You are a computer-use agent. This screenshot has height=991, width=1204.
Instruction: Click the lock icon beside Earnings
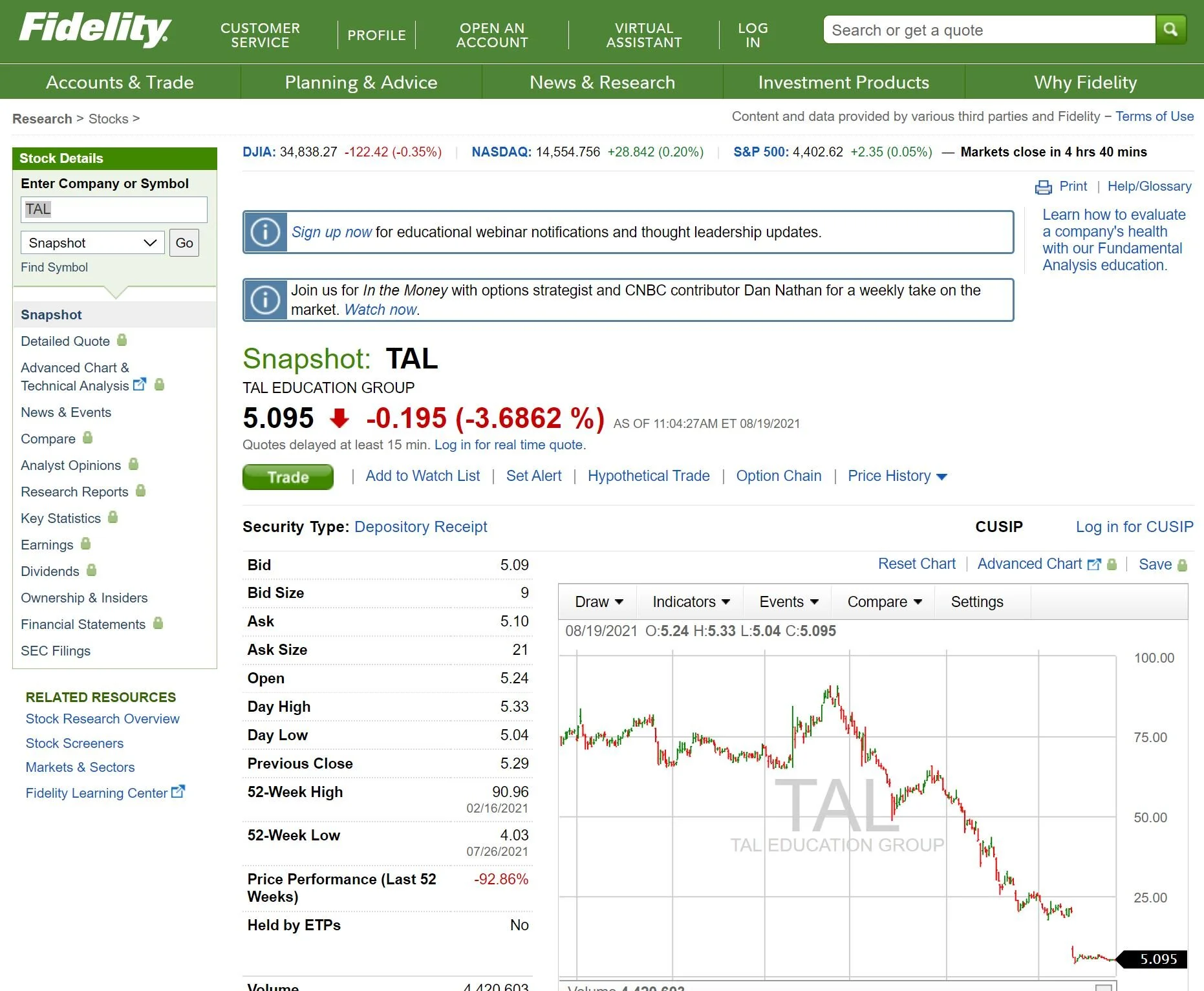86,544
